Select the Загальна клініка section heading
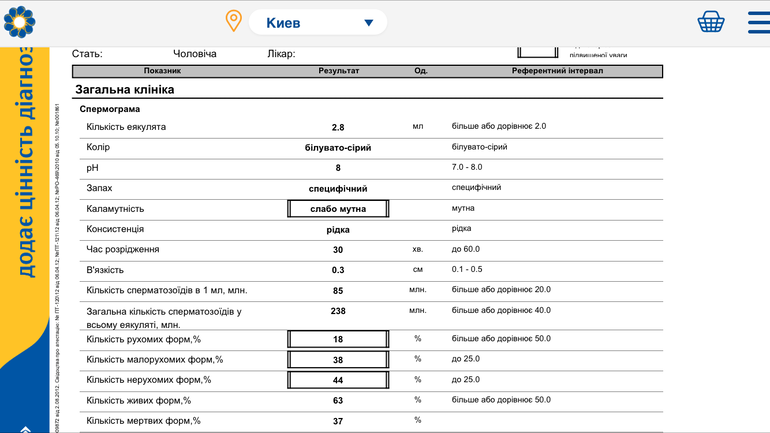This screenshot has height=433, width=770. click(125, 90)
